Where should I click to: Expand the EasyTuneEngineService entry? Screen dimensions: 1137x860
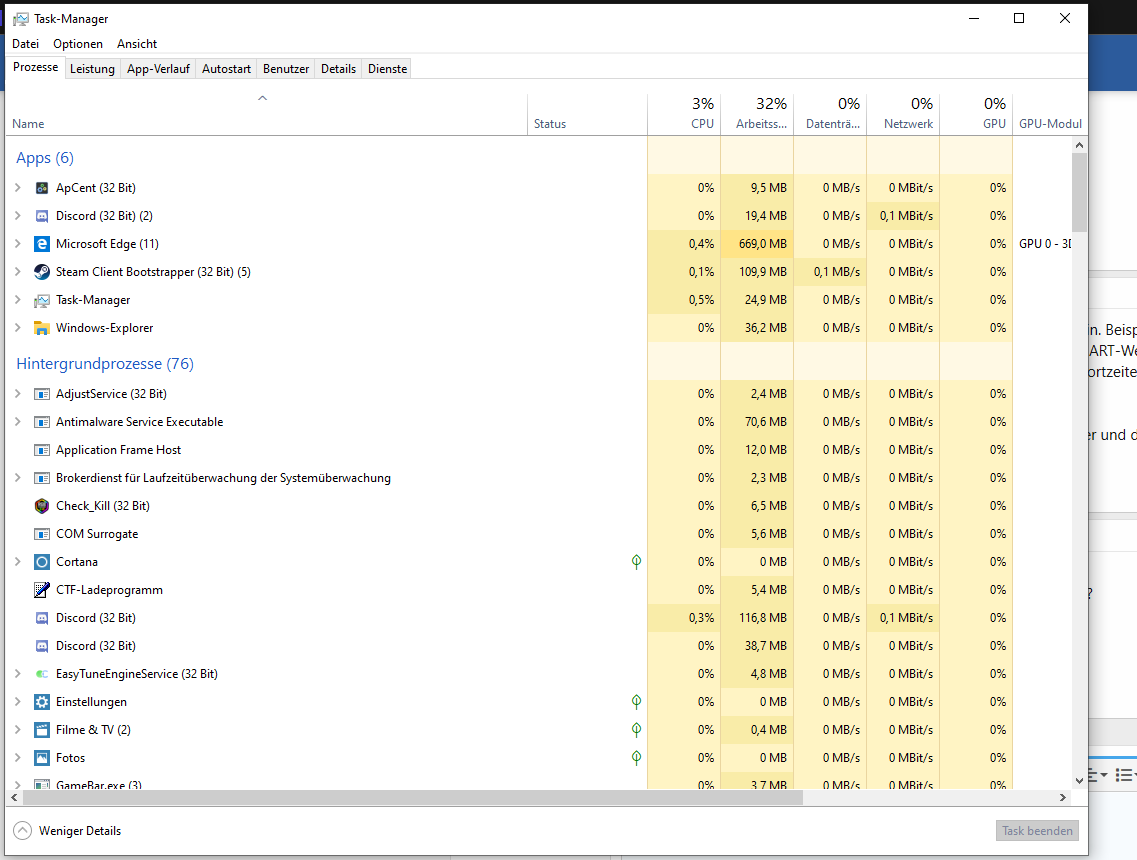[x=18, y=674]
